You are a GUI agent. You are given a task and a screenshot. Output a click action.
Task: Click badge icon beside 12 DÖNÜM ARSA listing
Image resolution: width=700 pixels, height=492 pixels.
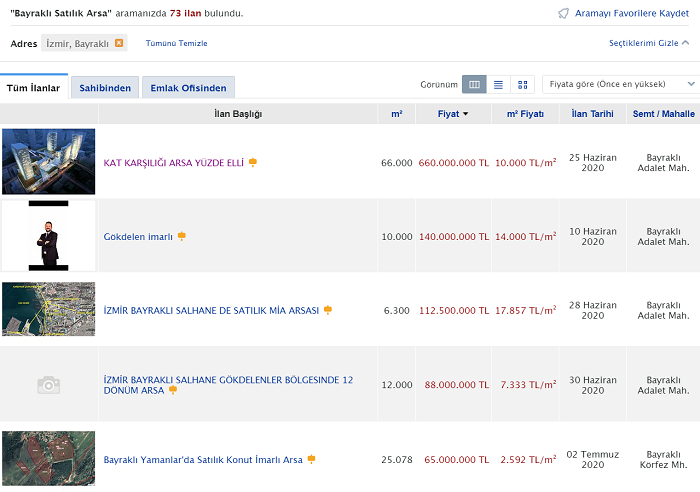tap(173, 390)
